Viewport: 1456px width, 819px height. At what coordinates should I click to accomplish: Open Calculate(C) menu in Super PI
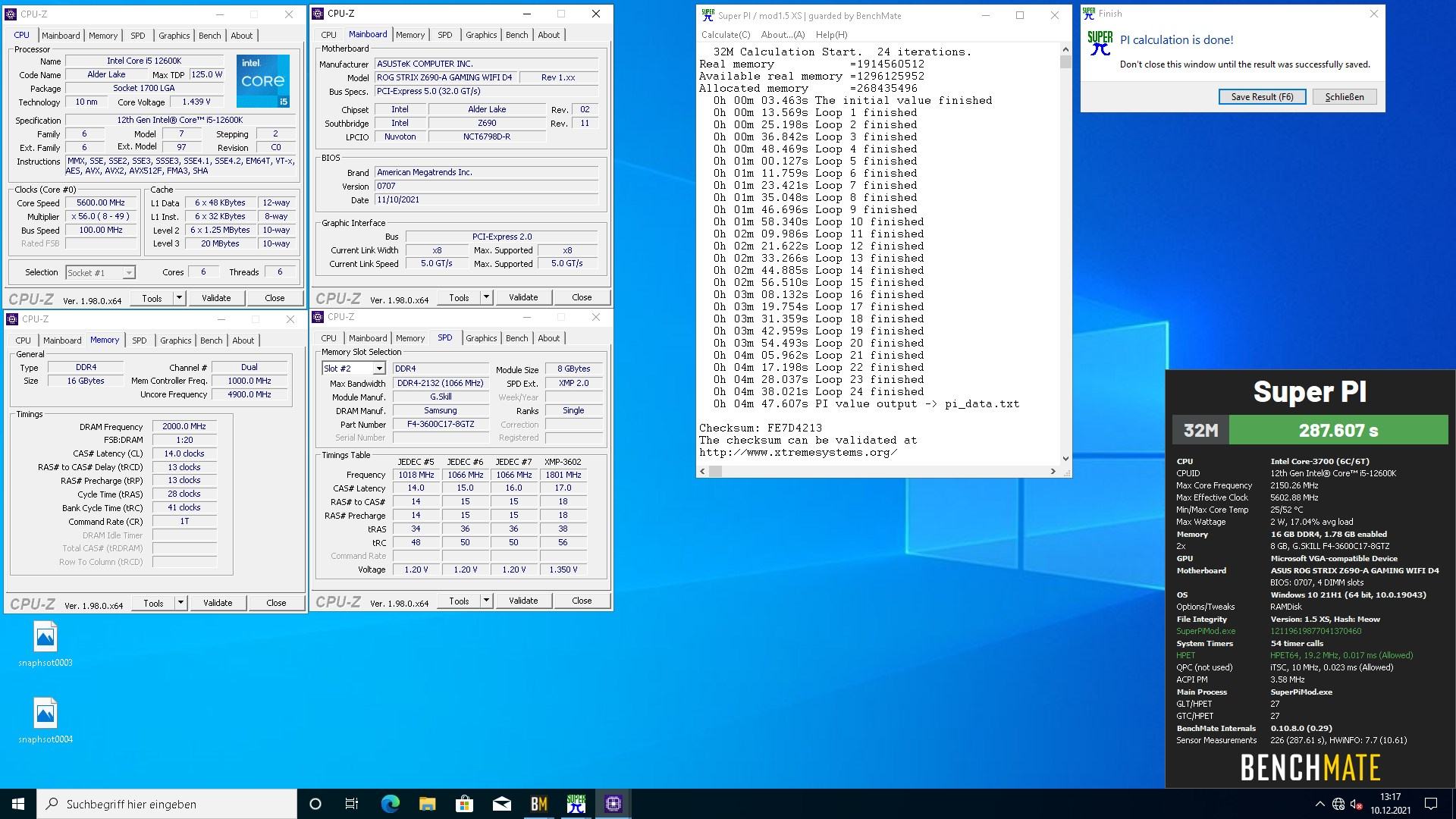tap(726, 35)
